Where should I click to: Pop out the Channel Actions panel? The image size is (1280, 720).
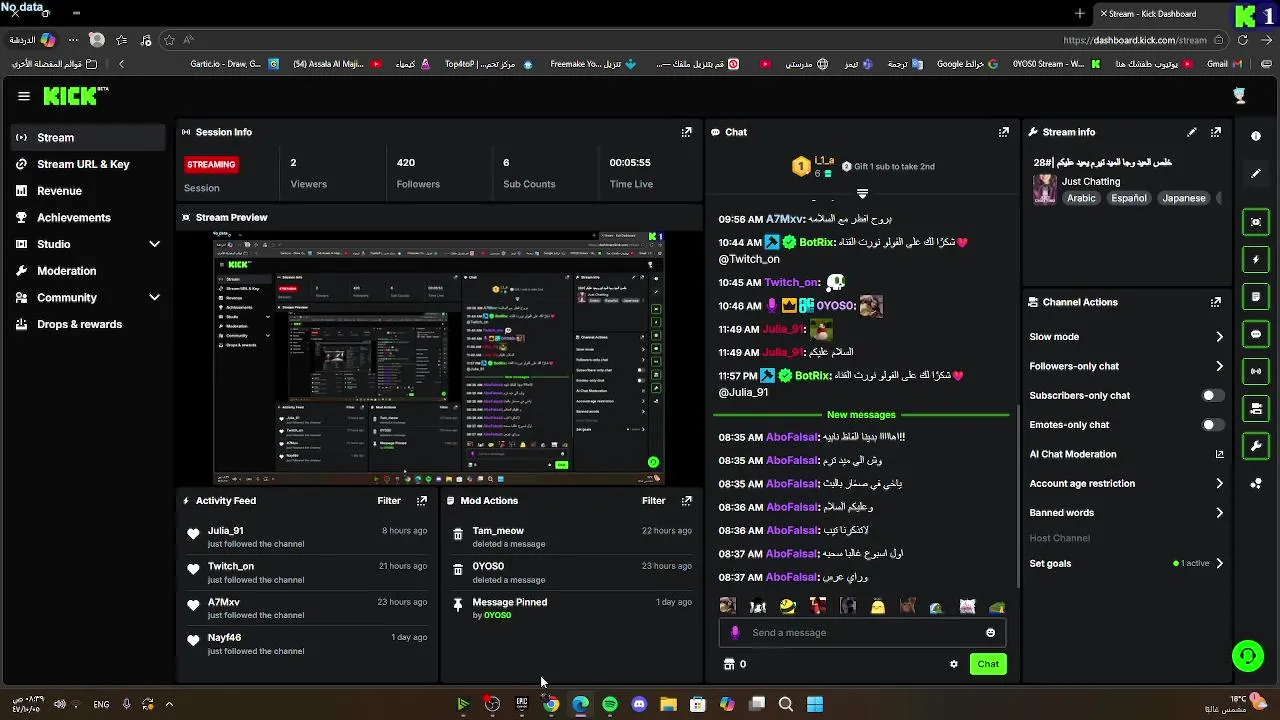pos(1216,302)
